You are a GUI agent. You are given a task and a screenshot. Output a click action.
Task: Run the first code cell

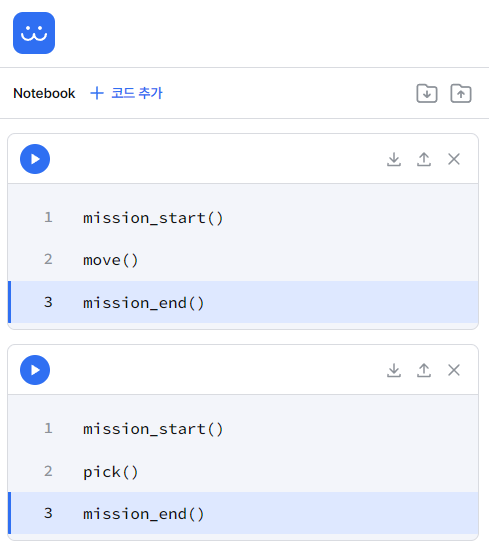(35, 159)
